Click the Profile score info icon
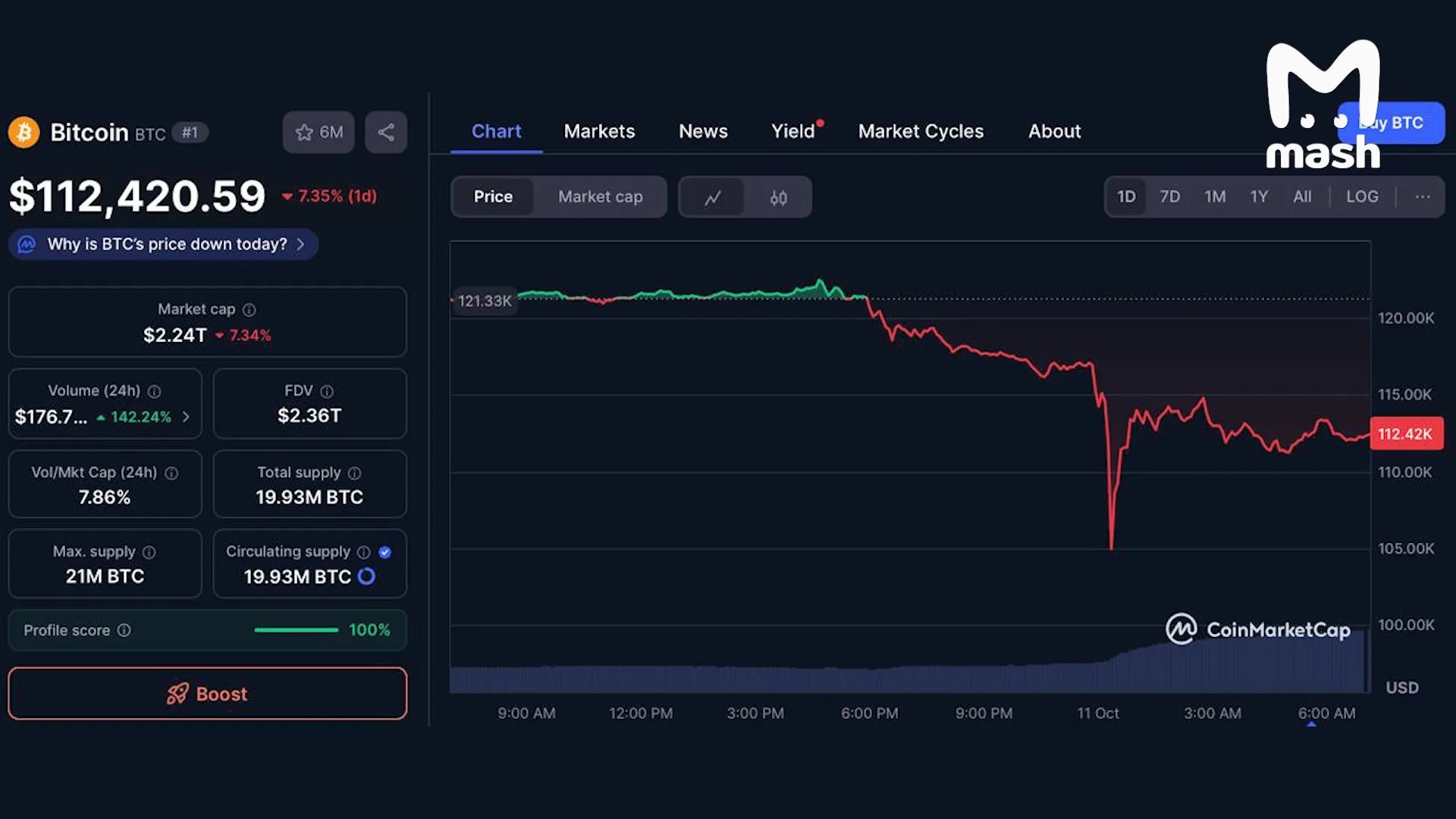 point(124,630)
